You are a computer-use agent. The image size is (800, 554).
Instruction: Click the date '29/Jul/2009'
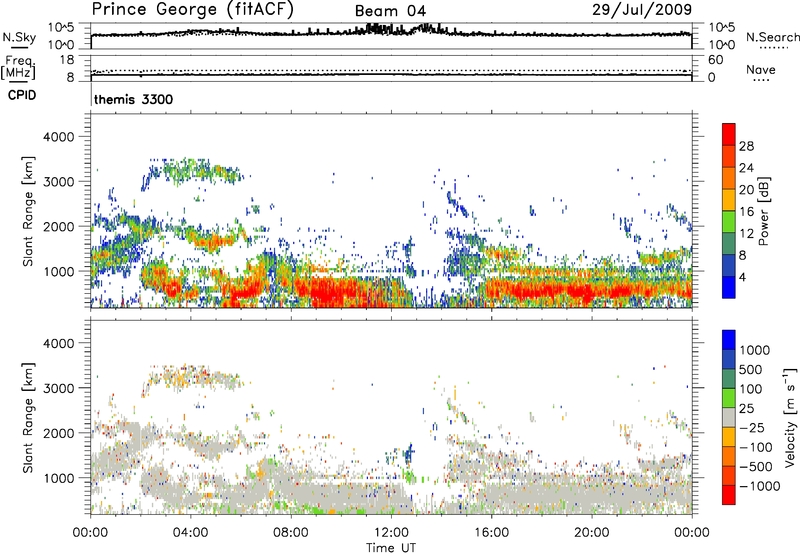(642, 10)
